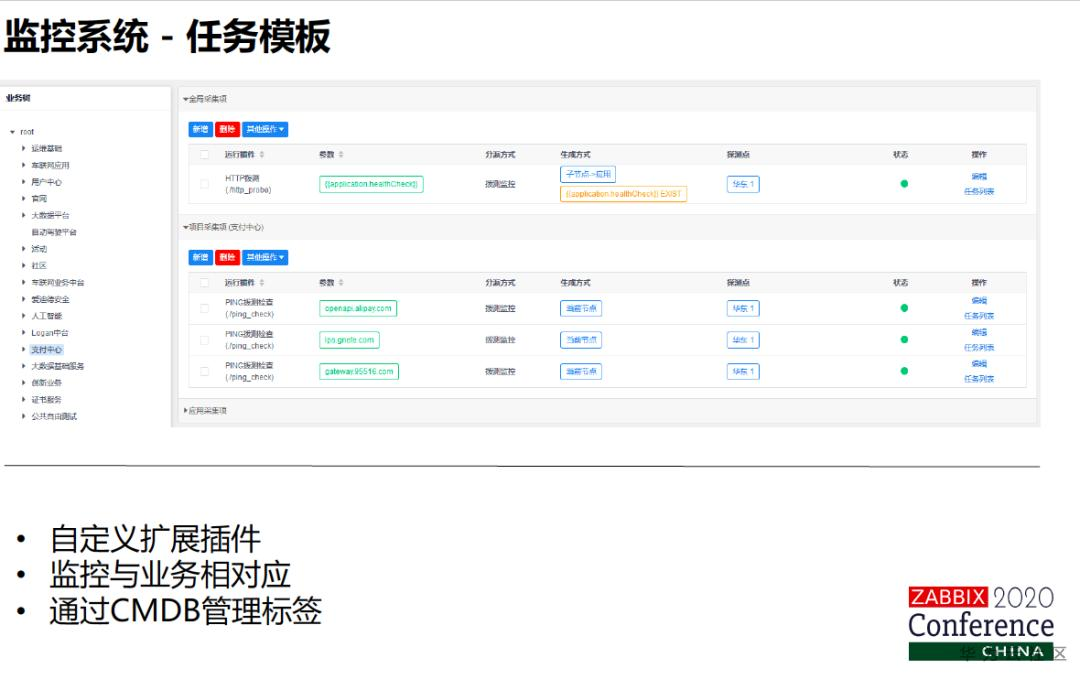This screenshot has height=679, width=1080.
Task: Collapse the root tree node
Action: [12, 132]
